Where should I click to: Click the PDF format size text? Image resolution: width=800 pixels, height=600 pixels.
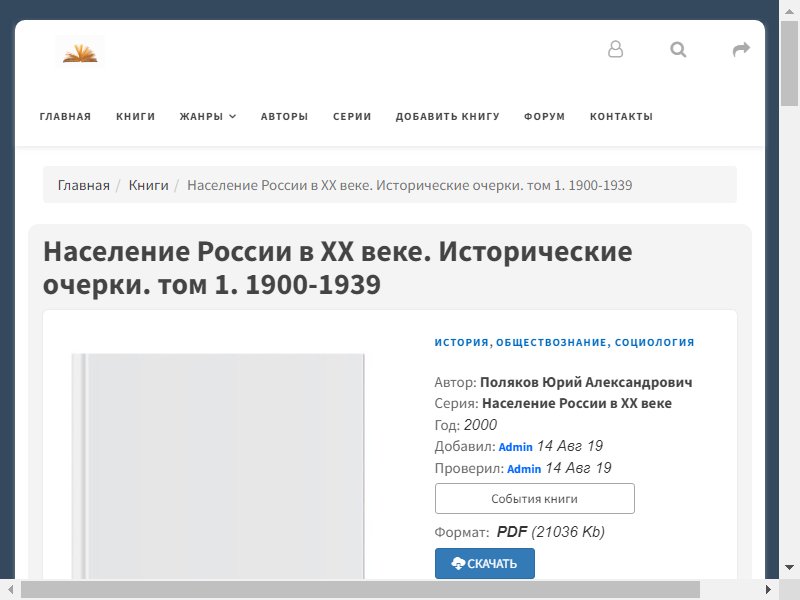[551, 532]
